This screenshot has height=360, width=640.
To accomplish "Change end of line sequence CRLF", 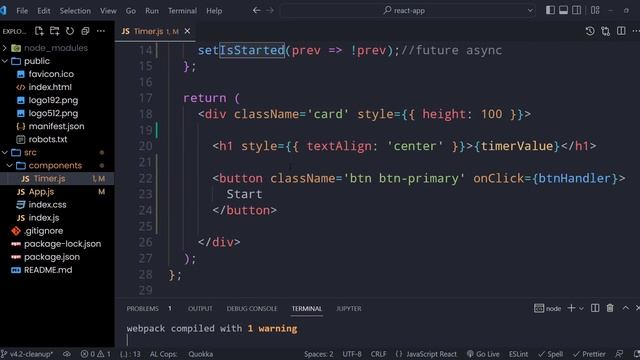I will click(378, 354).
